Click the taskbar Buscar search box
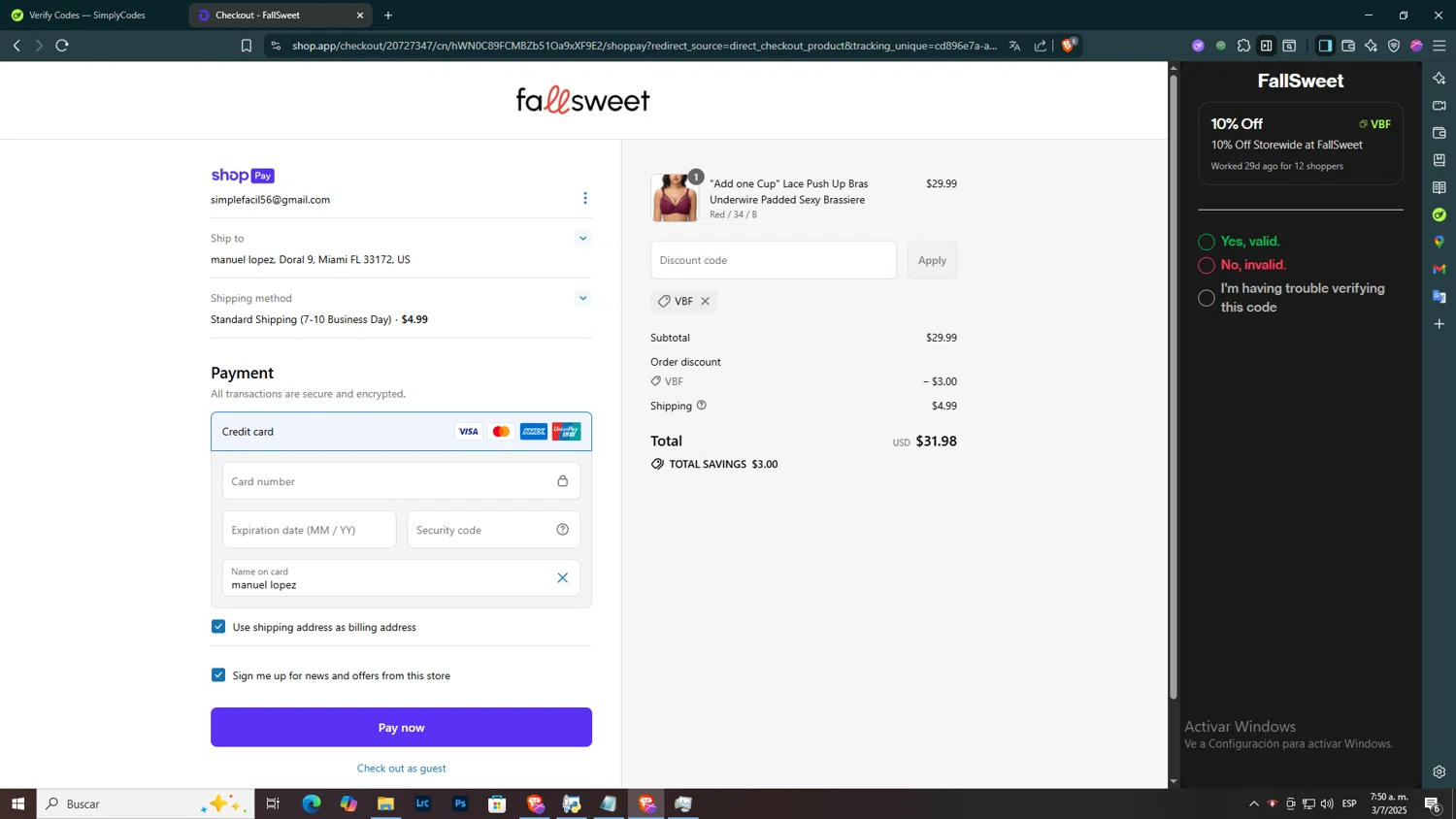This screenshot has width=1456, height=819. point(146,803)
